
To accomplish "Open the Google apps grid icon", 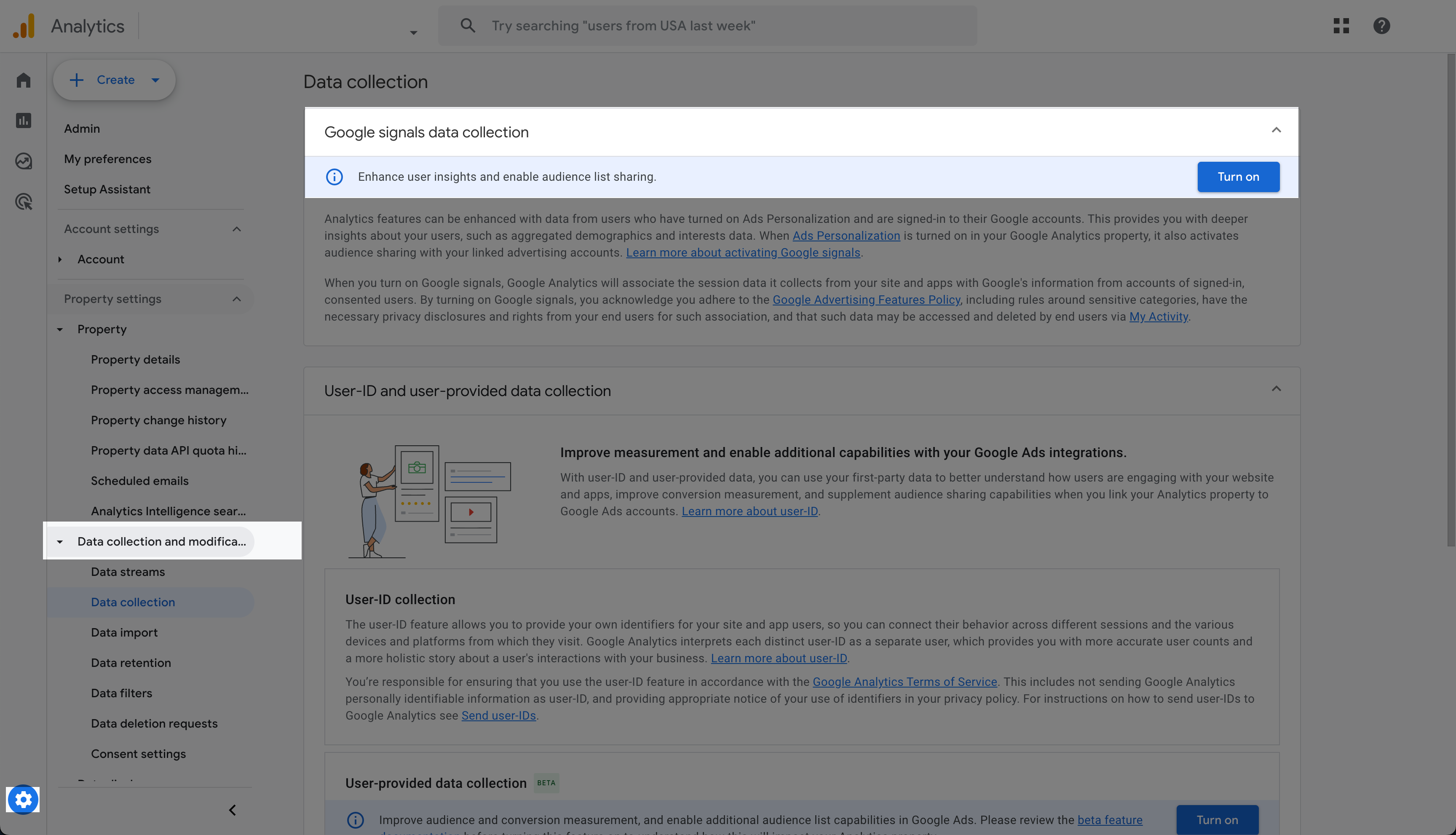I will click(x=1341, y=26).
